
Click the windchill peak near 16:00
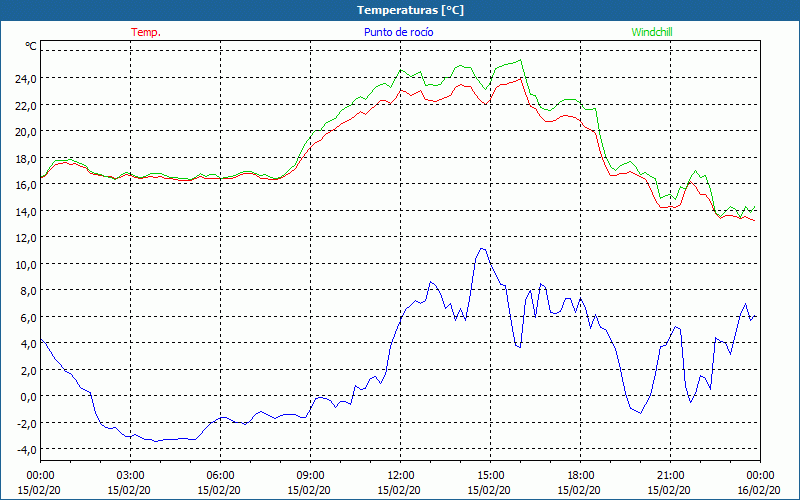pyautogui.click(x=520, y=60)
